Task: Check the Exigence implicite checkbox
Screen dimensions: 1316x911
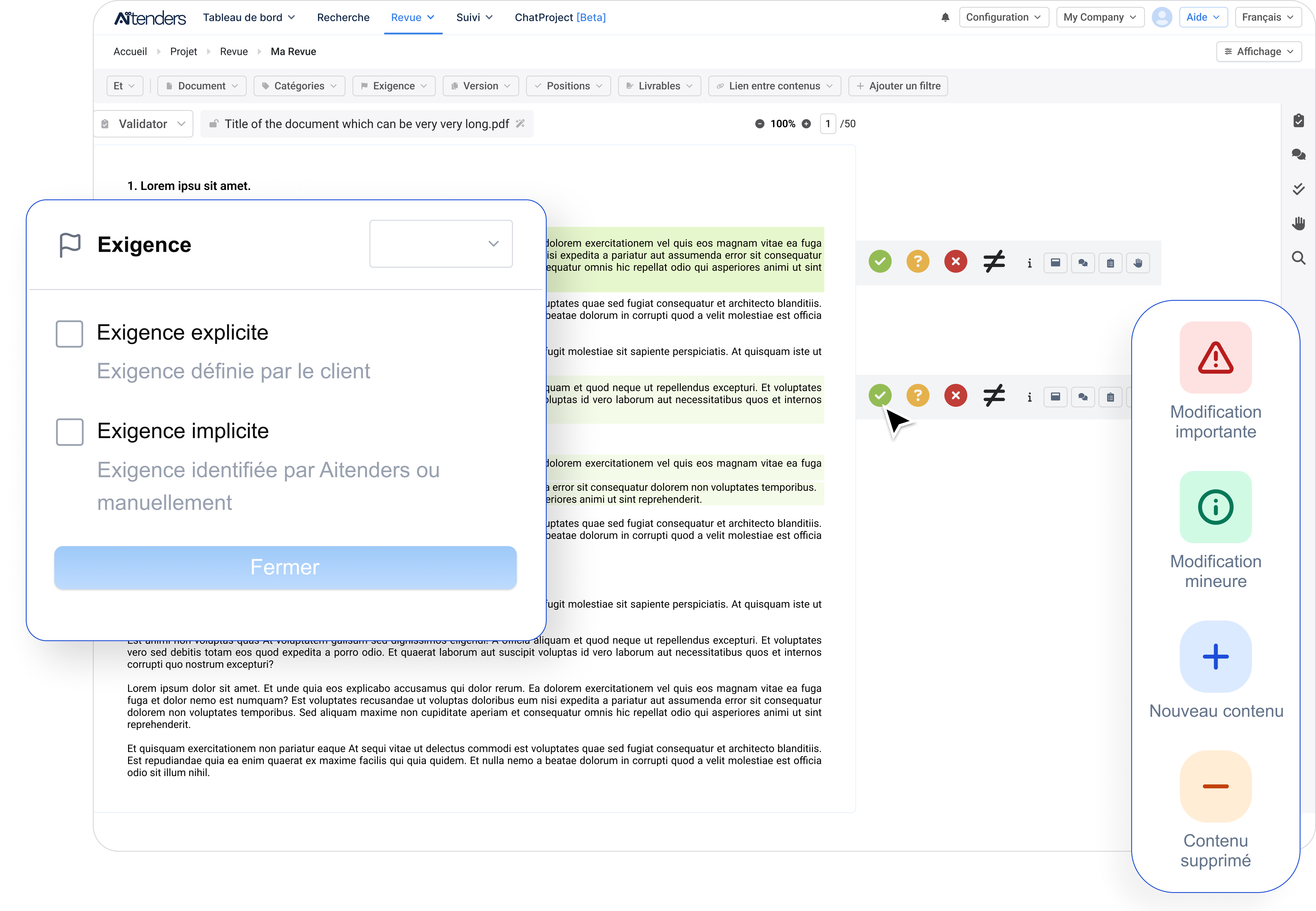Action: pyautogui.click(x=69, y=431)
